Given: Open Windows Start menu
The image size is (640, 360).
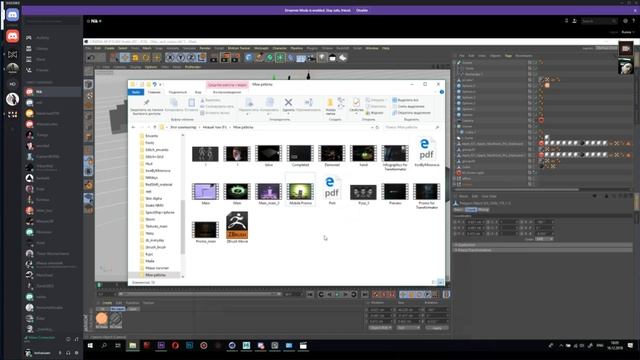Looking at the screenshot, I should click(x=90, y=346).
